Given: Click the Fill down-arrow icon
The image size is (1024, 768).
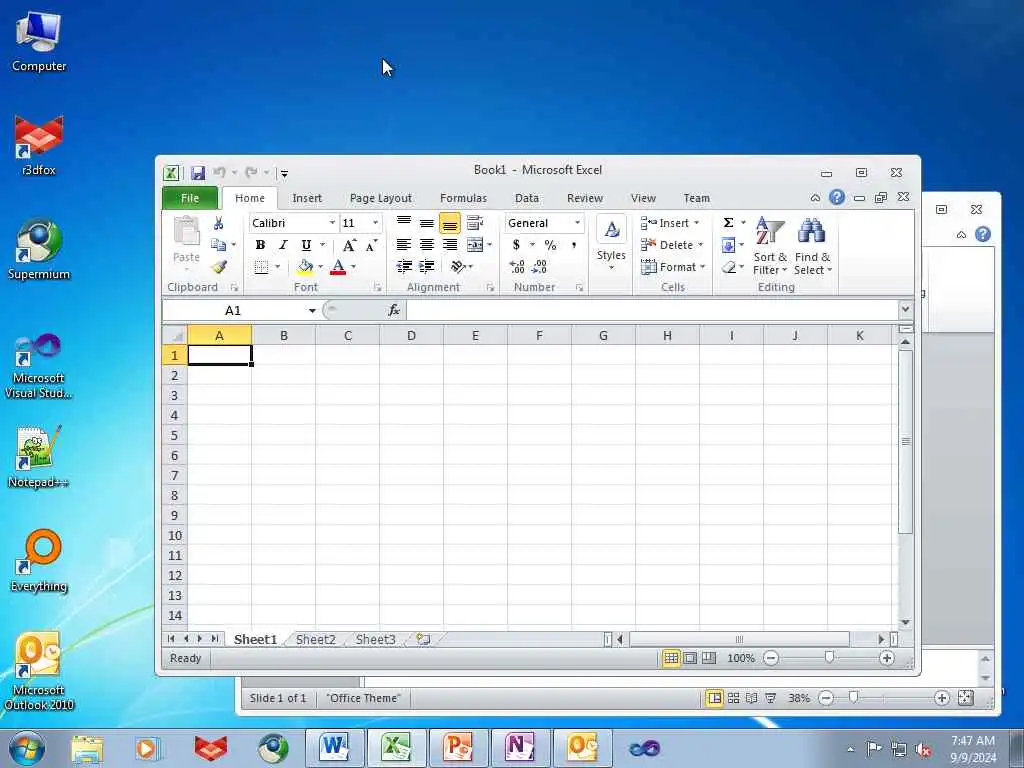Looking at the screenshot, I should click(729, 245).
